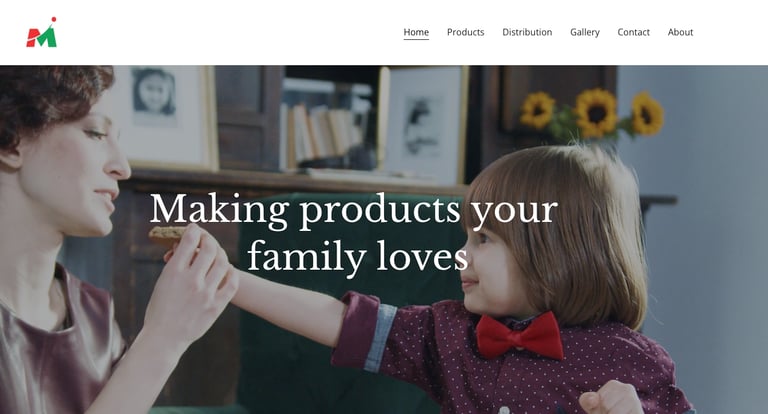Click the 'family loves' headline line

click(x=358, y=256)
